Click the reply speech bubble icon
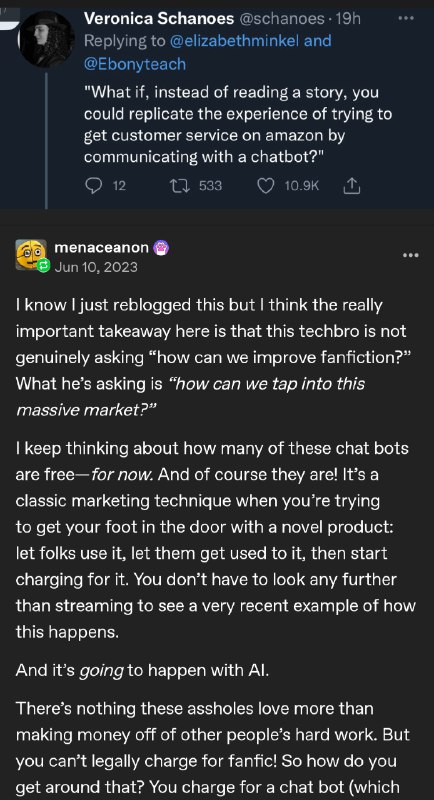Image resolution: width=434 pixels, height=800 pixels. (93, 186)
